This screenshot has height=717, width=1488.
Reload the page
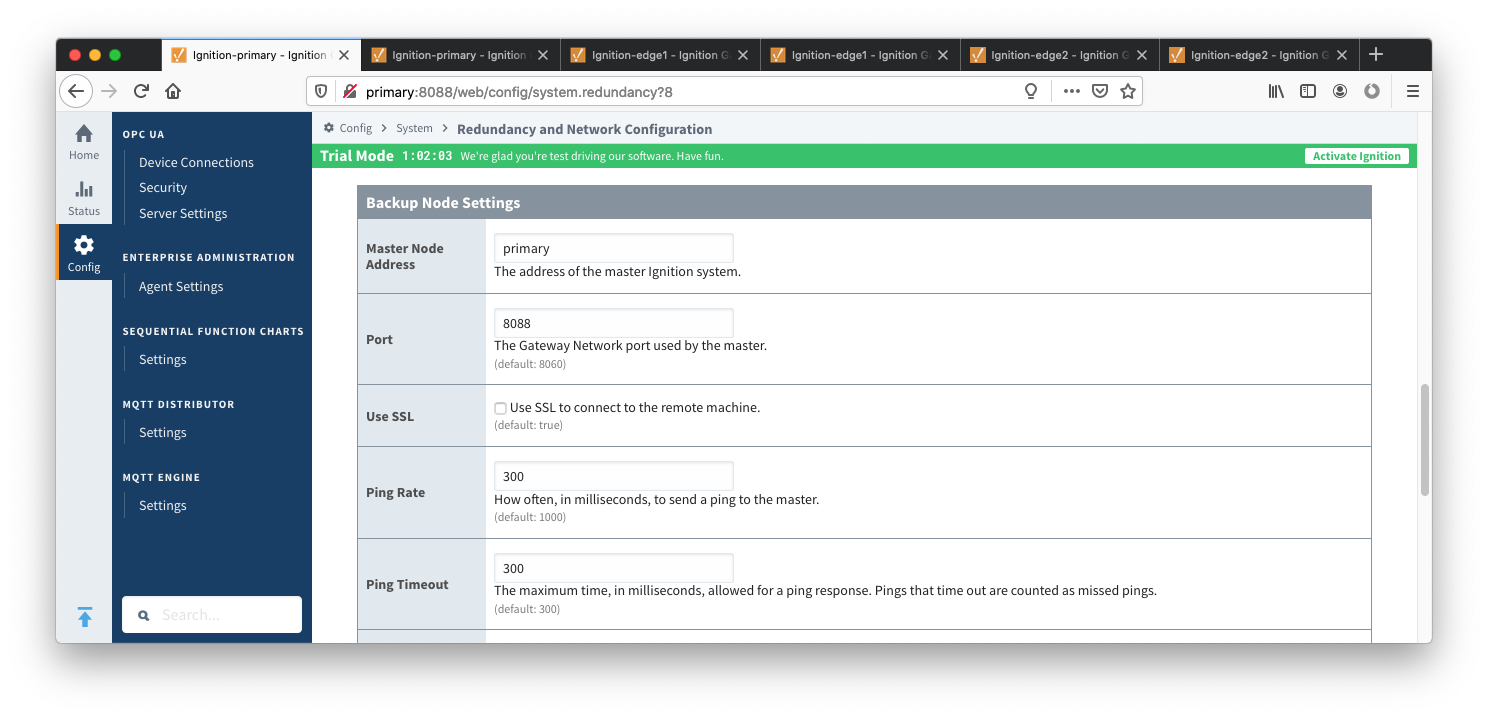pos(141,91)
